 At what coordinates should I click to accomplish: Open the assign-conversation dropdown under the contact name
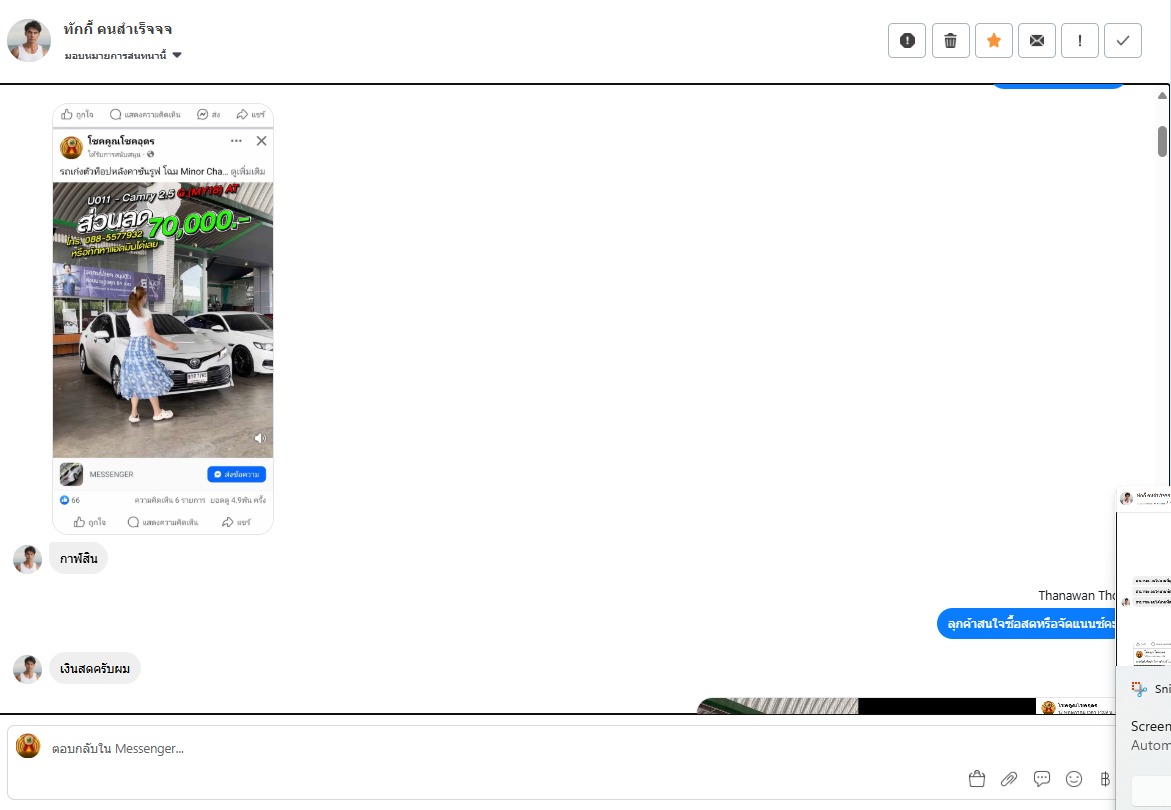tap(123, 55)
